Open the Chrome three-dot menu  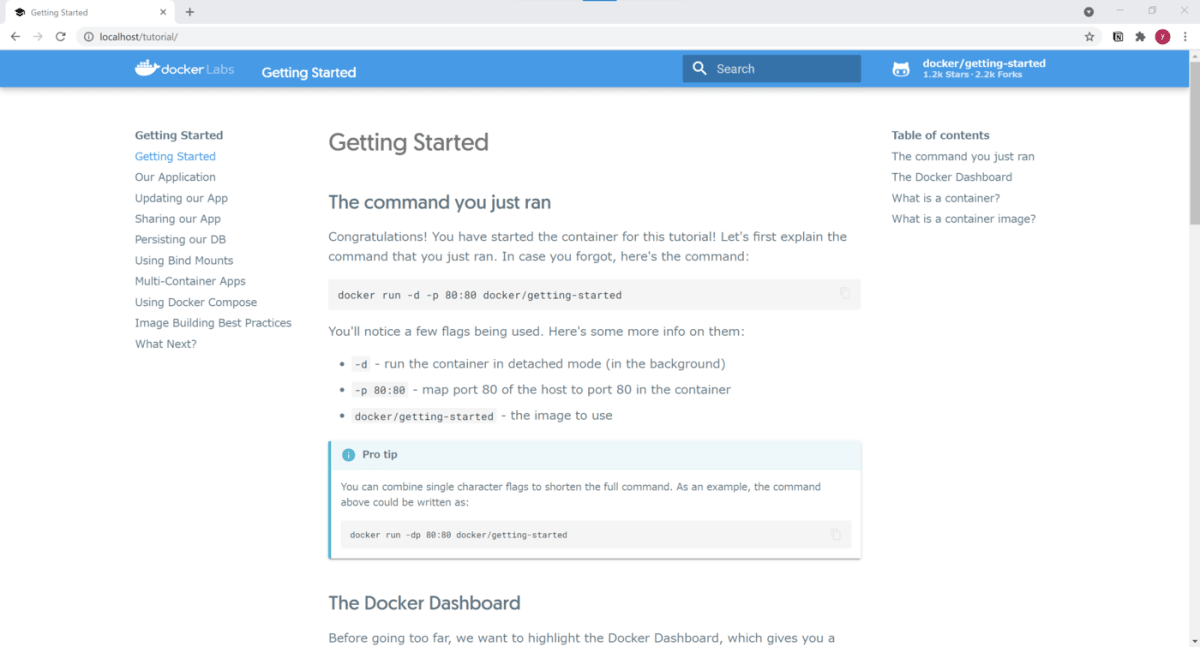pos(1184,36)
